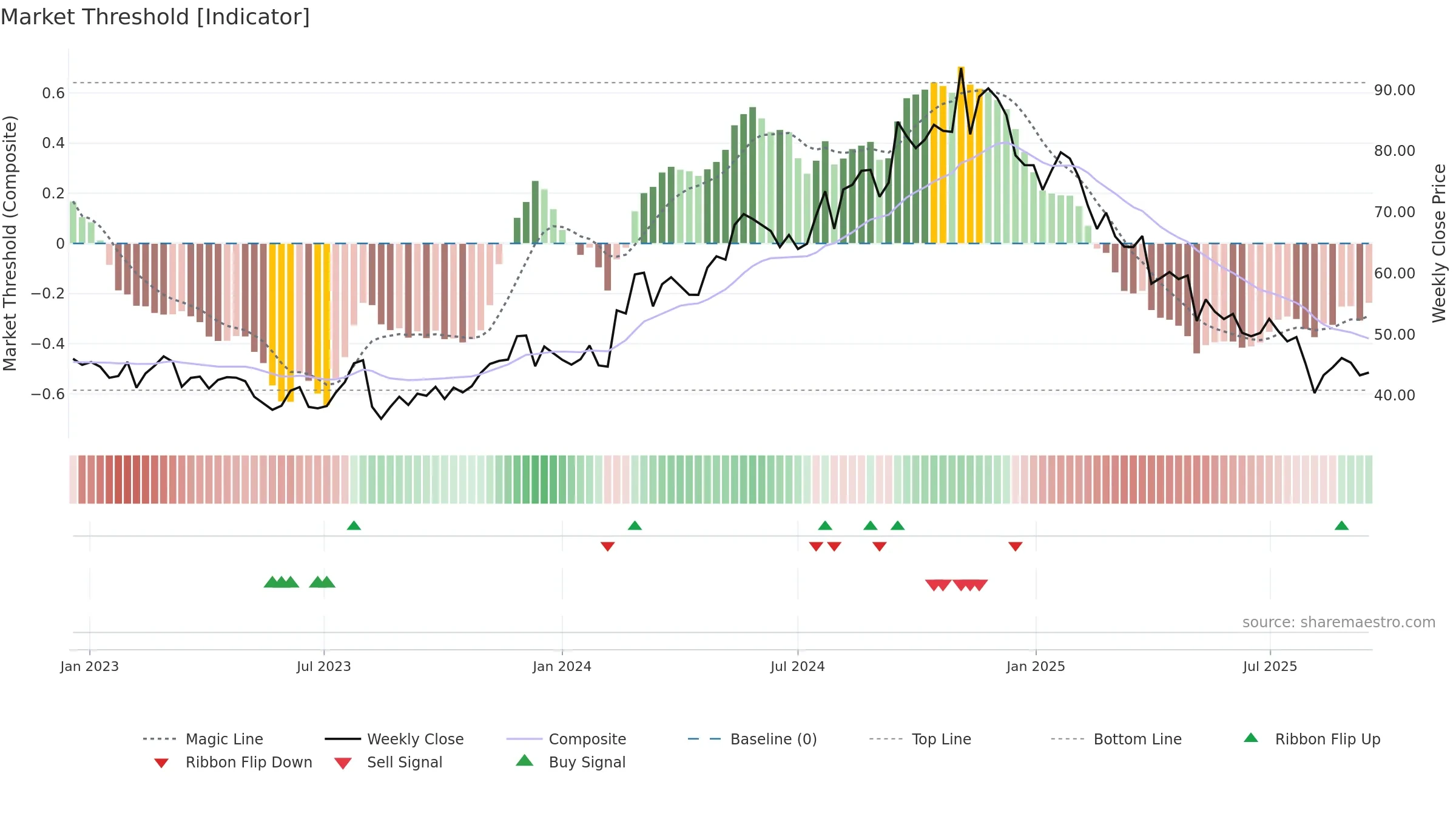Click the Jan 2023 x-axis label
The height and width of the screenshot is (819, 1456).
click(89, 666)
